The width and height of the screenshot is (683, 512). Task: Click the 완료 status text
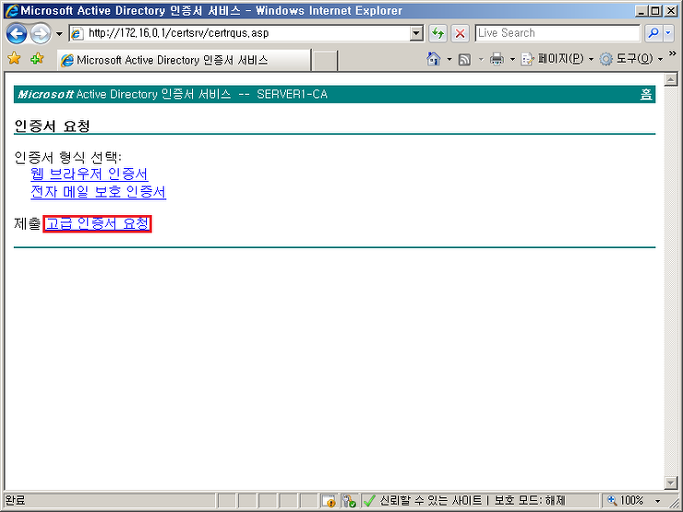point(15,501)
